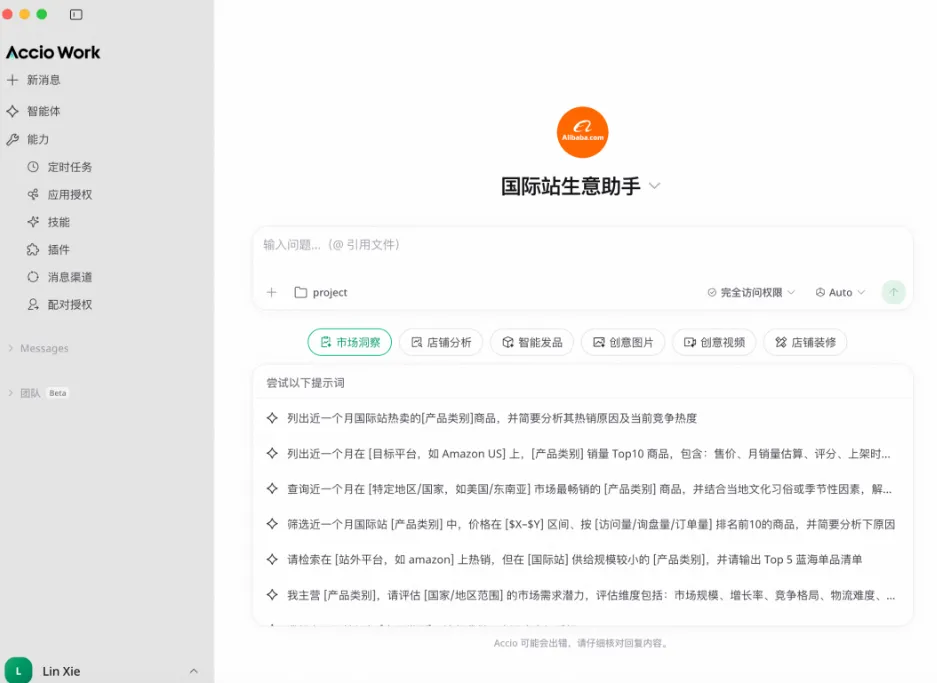The height and width of the screenshot is (683, 937).
Task: Expand the 国际站生意助手 chevron
Action: pyautogui.click(x=654, y=186)
